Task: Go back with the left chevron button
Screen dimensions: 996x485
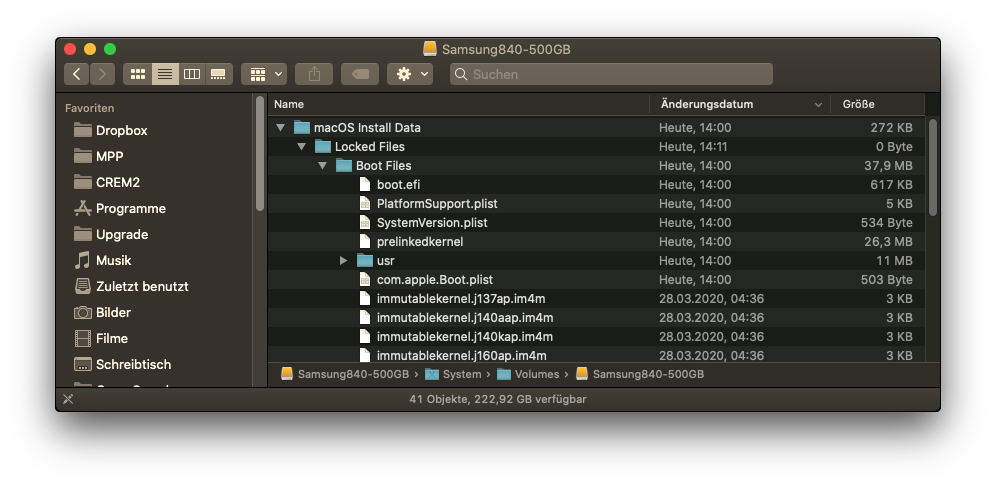Action: (76, 74)
